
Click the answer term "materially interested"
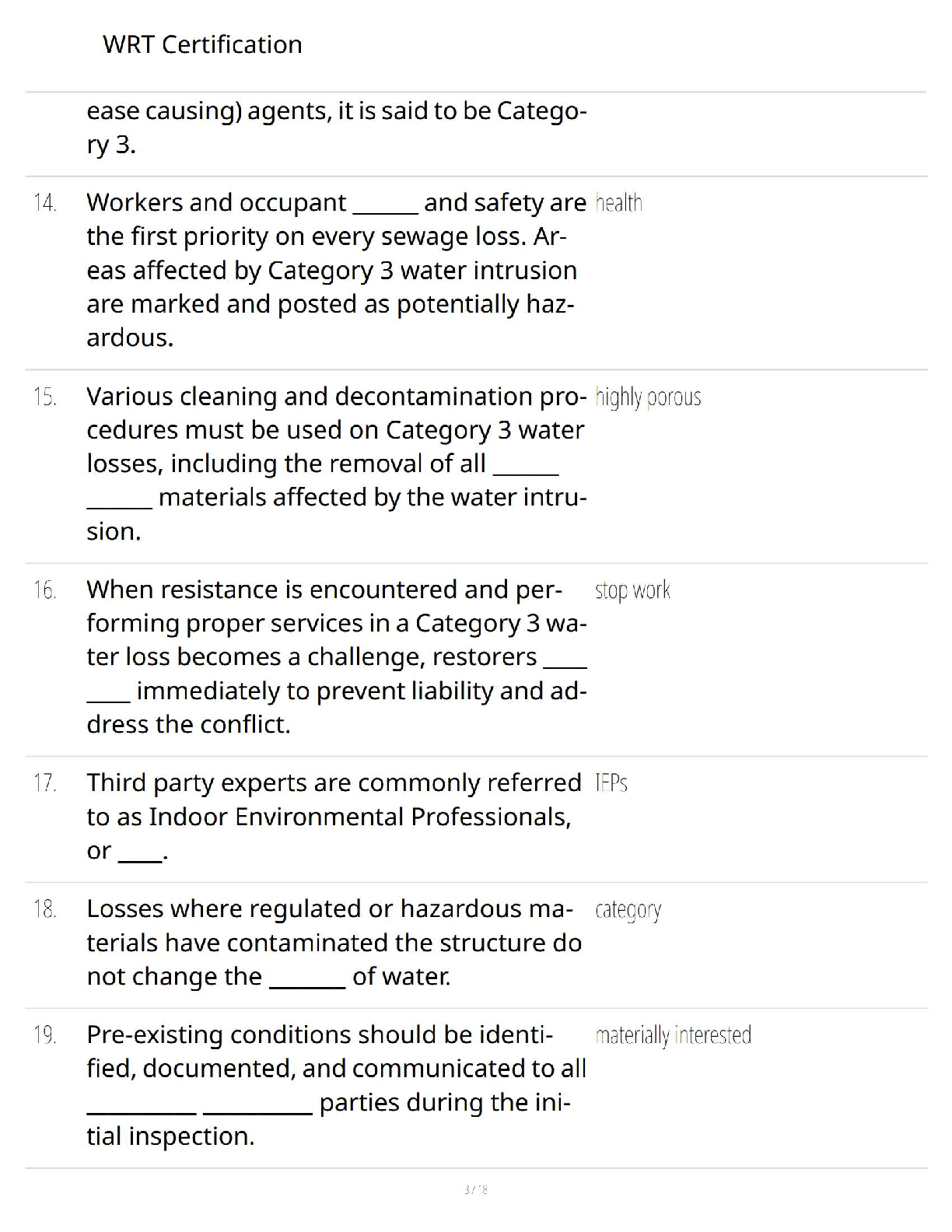[x=673, y=1035]
